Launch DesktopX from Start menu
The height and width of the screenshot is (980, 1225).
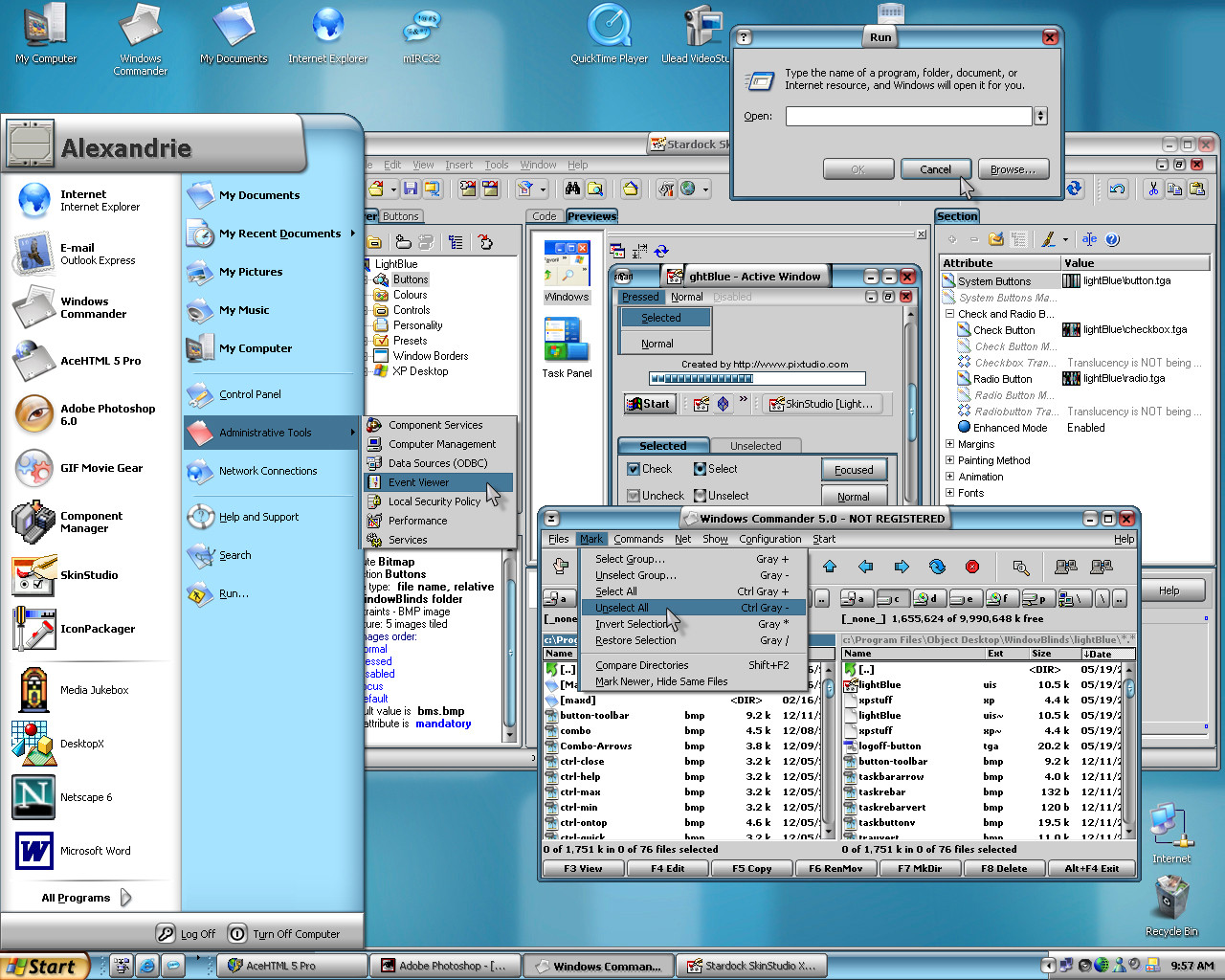[x=59, y=744]
